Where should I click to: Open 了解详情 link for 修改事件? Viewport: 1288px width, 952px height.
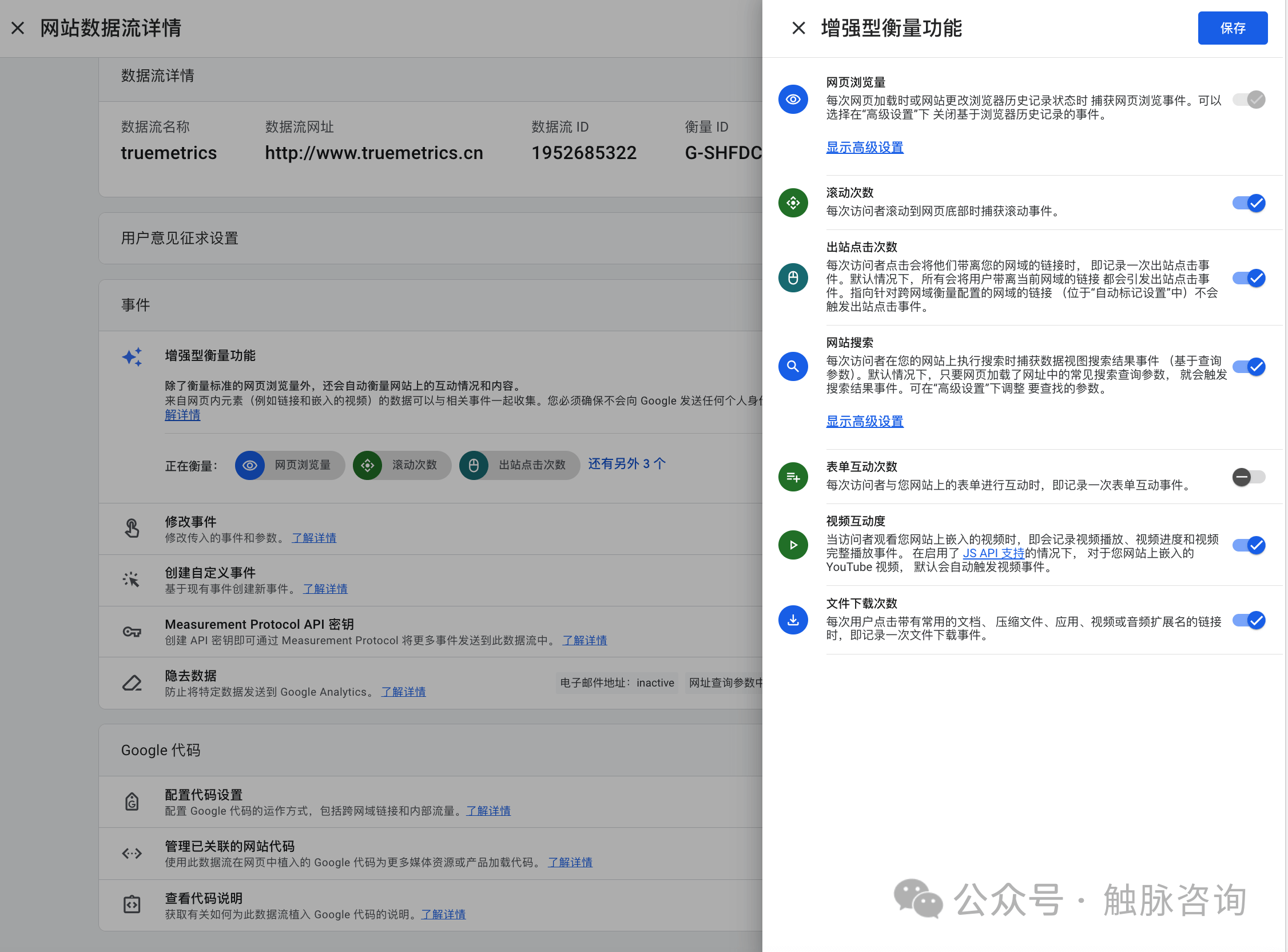pyautogui.click(x=314, y=538)
